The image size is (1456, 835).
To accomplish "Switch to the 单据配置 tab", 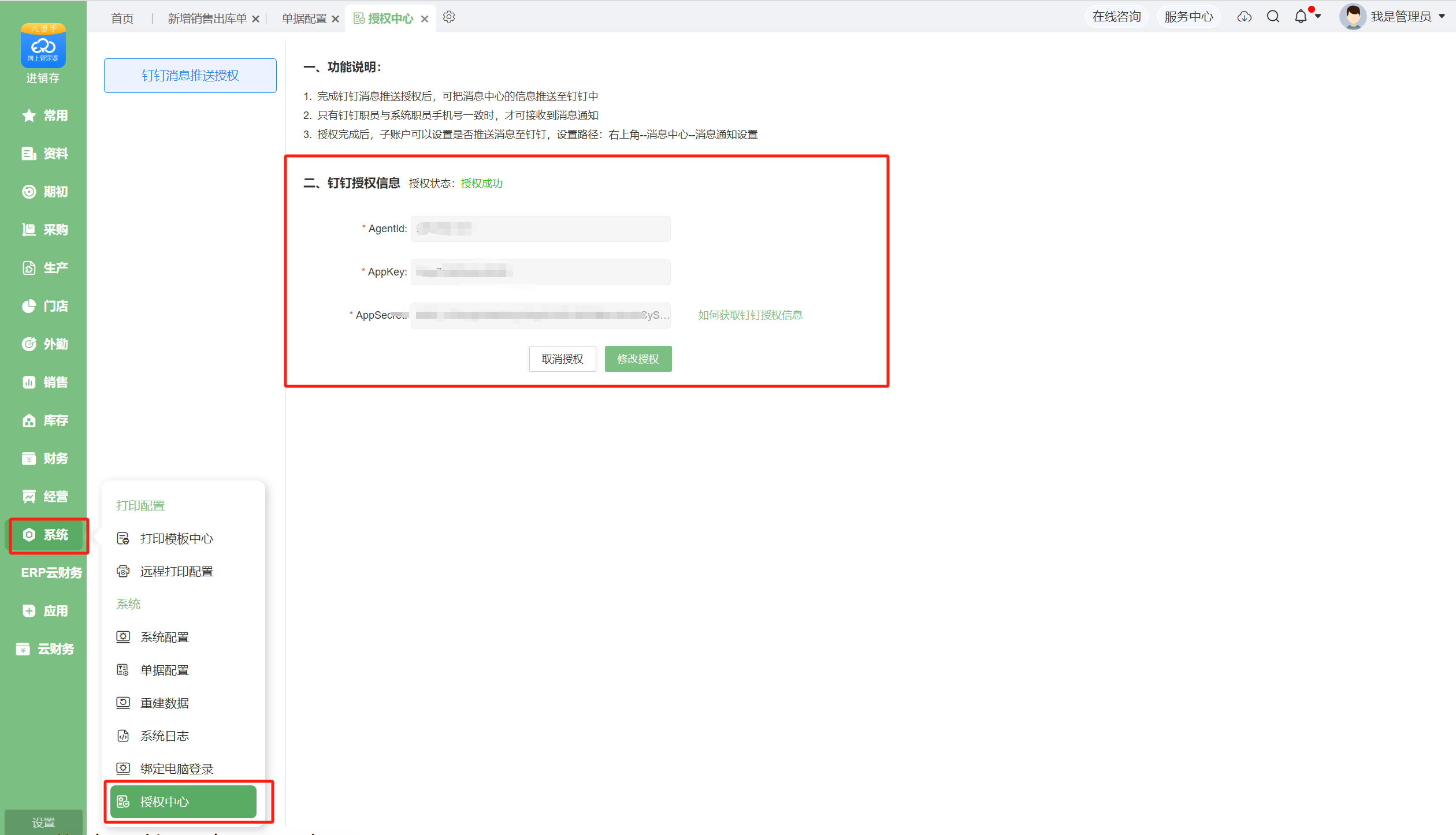I will (x=304, y=18).
